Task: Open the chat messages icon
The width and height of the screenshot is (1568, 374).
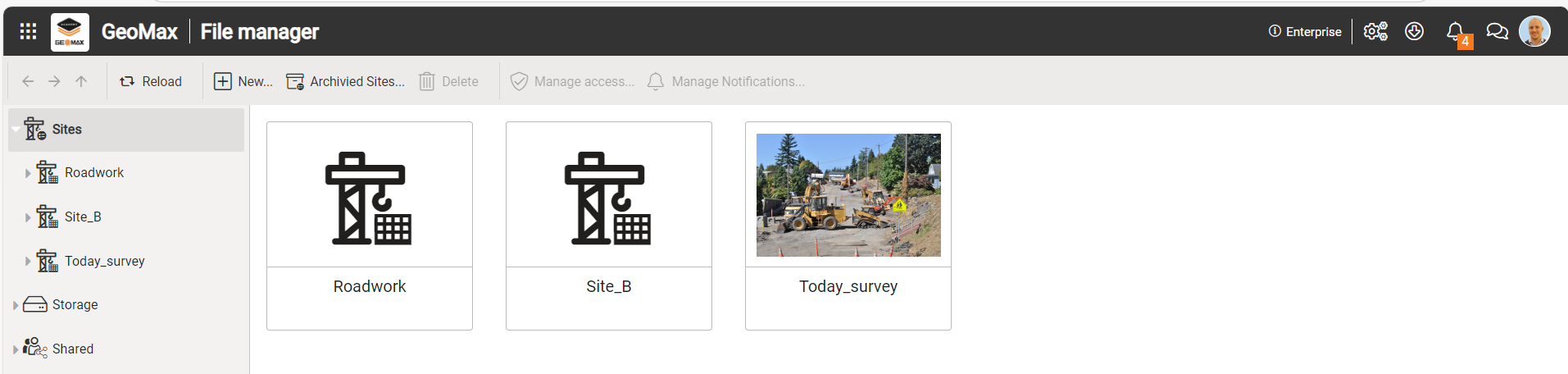Action: [x=1497, y=31]
